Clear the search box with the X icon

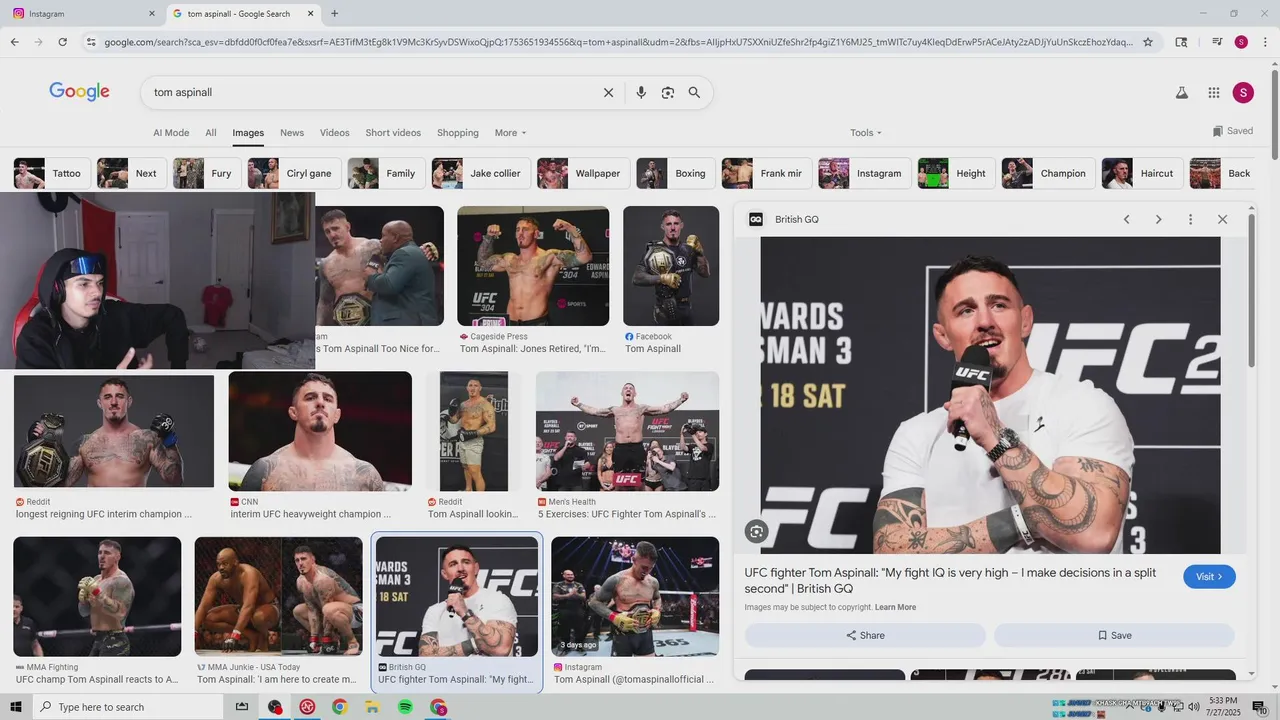pos(608,92)
